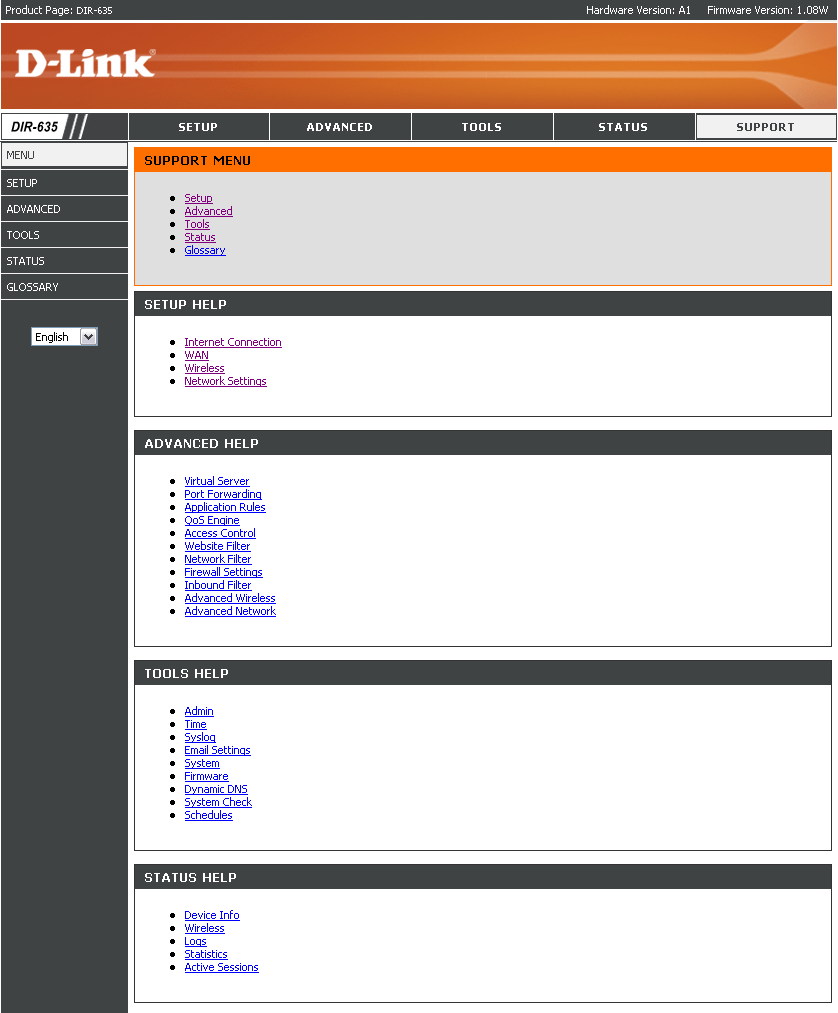Open the Glossary link in Support Menu

205,250
